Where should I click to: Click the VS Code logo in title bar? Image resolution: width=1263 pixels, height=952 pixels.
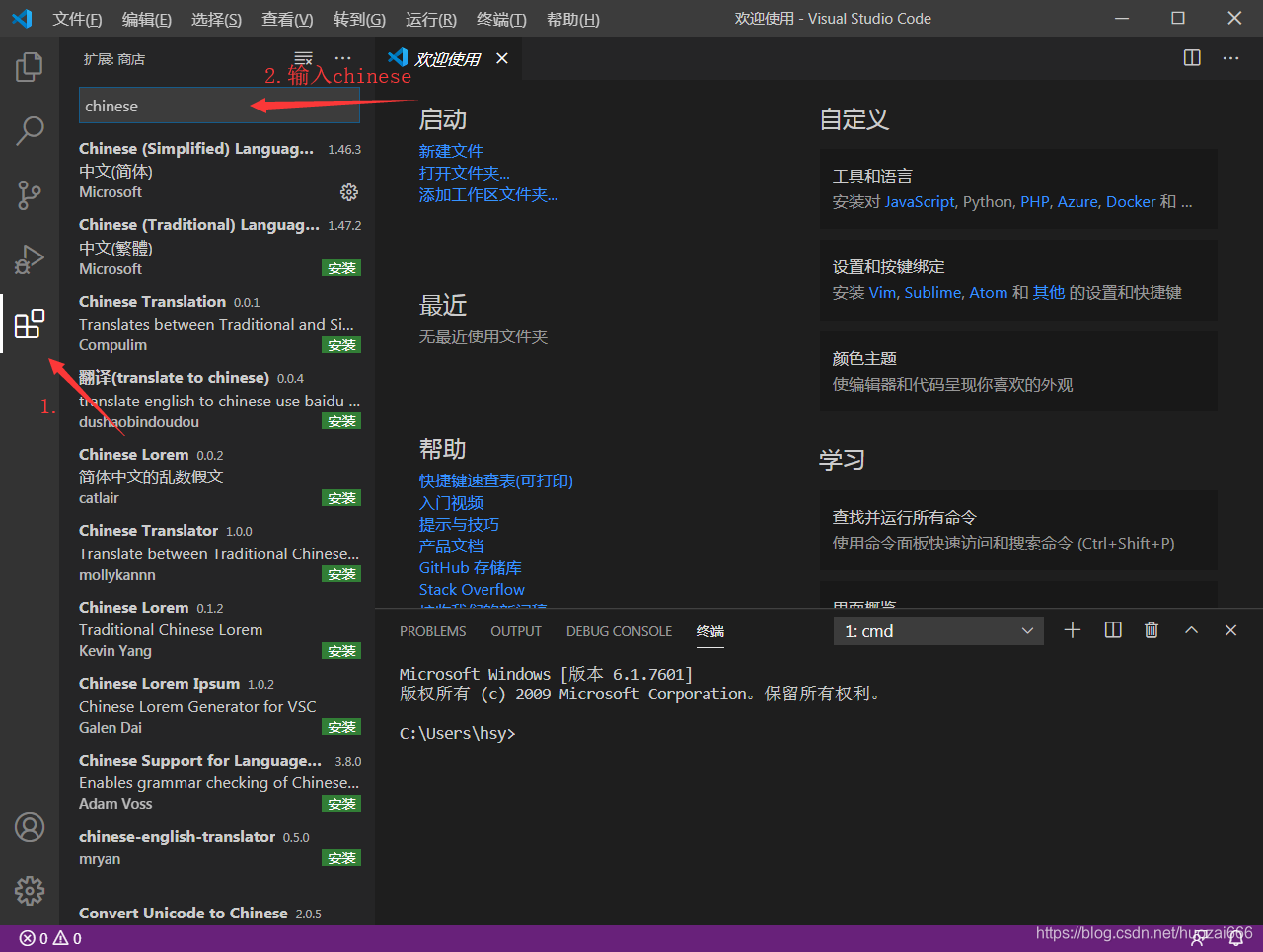coord(22,19)
